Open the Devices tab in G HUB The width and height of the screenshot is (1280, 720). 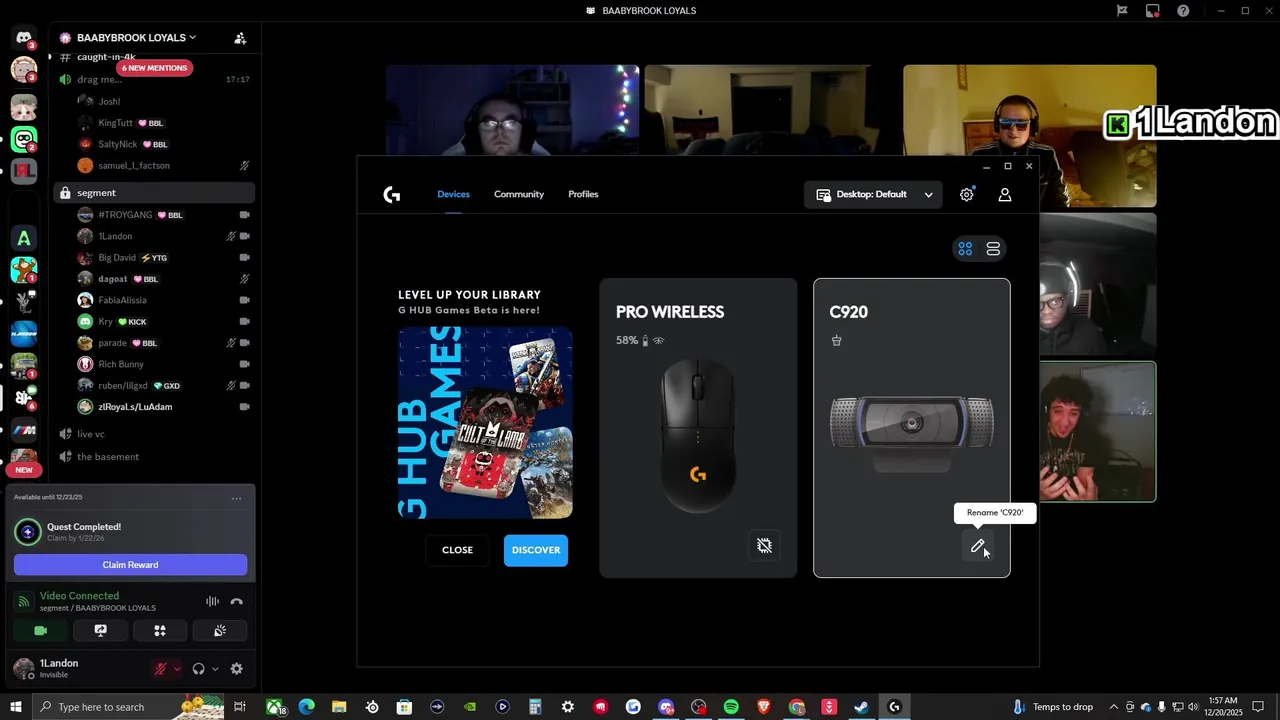click(453, 194)
